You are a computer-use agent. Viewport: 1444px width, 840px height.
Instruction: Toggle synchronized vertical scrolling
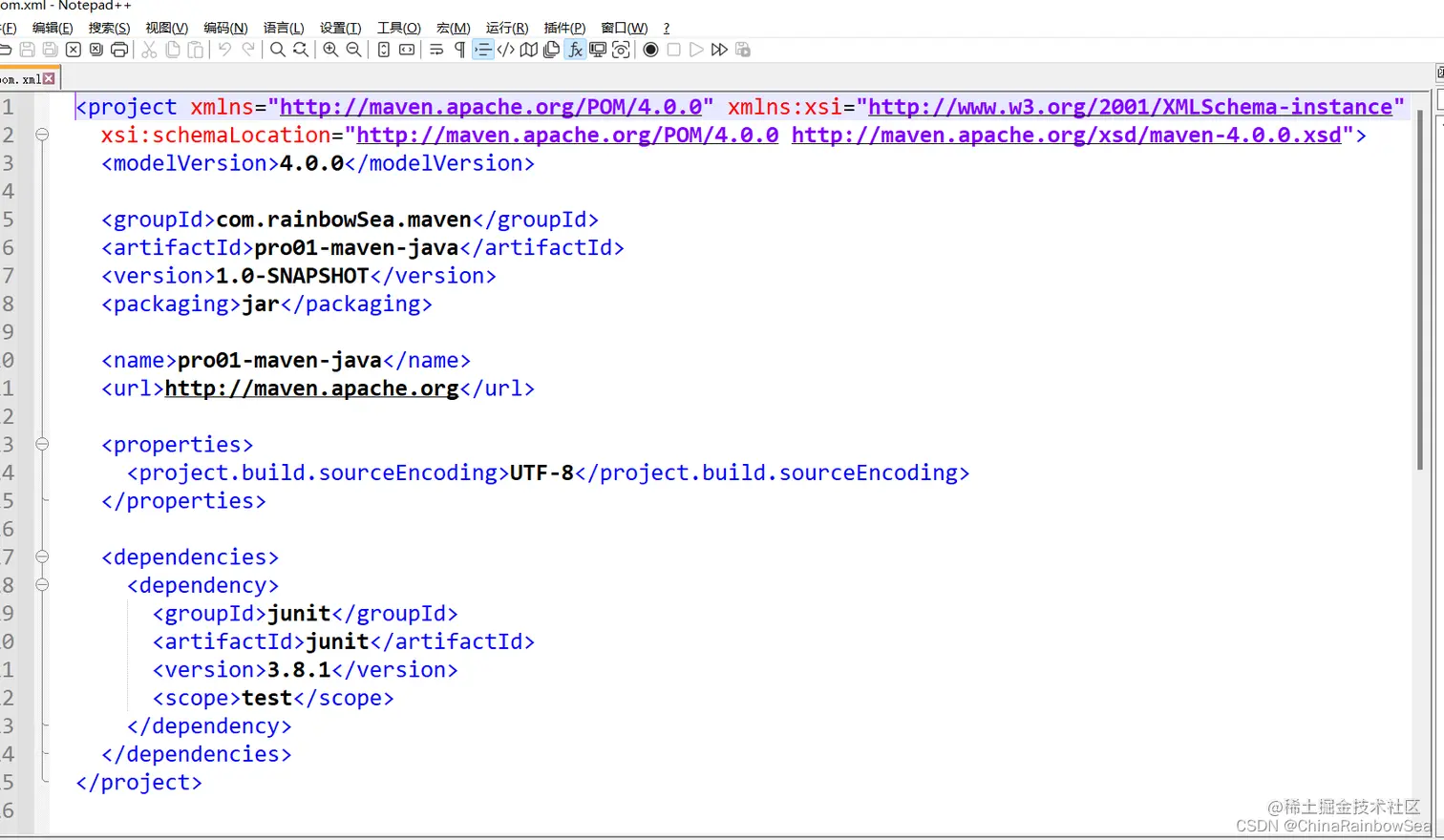pyautogui.click(x=383, y=50)
